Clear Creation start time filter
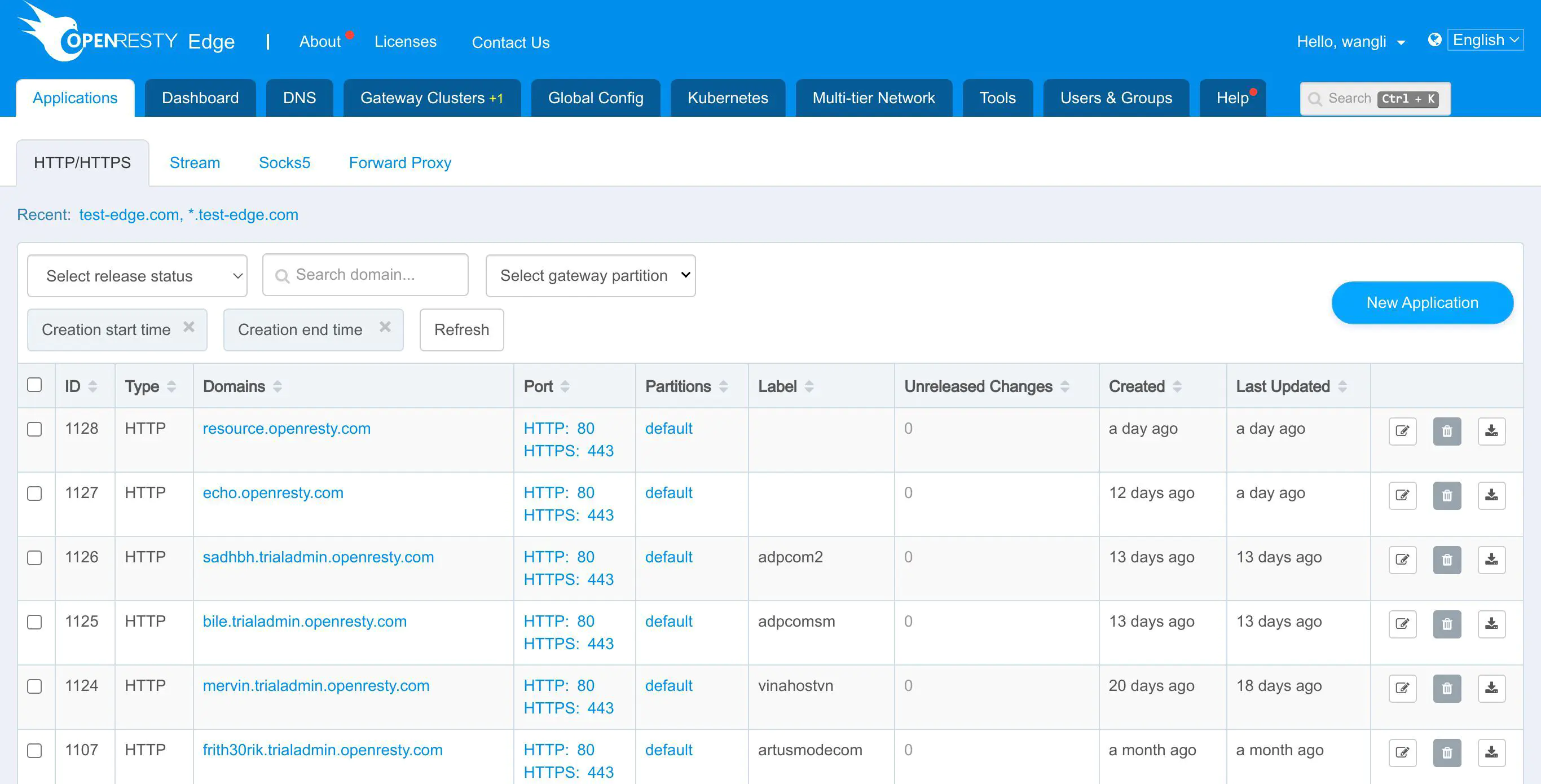This screenshot has height=784, width=1541. click(x=189, y=327)
